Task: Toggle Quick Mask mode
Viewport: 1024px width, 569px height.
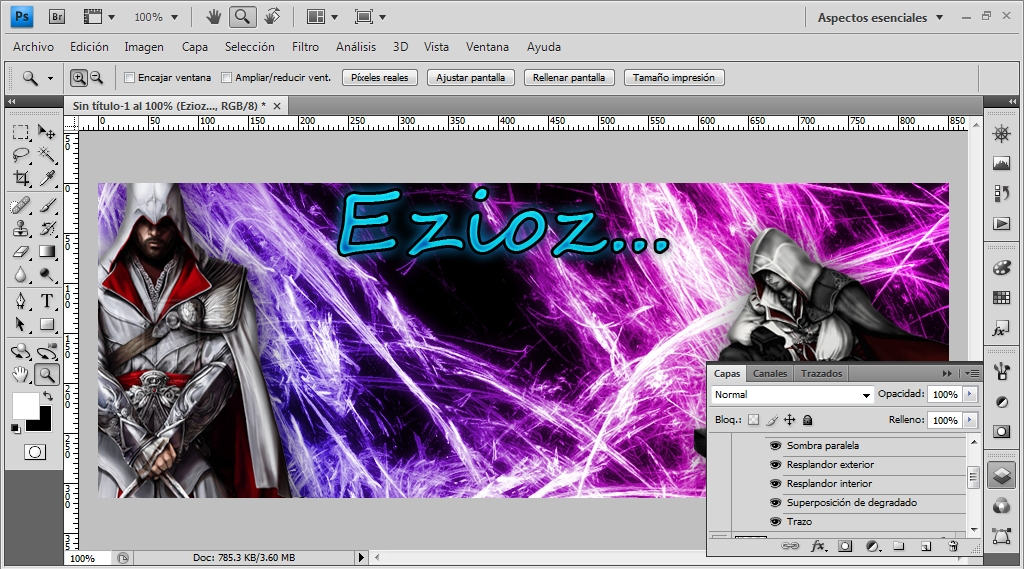Action: click(x=35, y=452)
